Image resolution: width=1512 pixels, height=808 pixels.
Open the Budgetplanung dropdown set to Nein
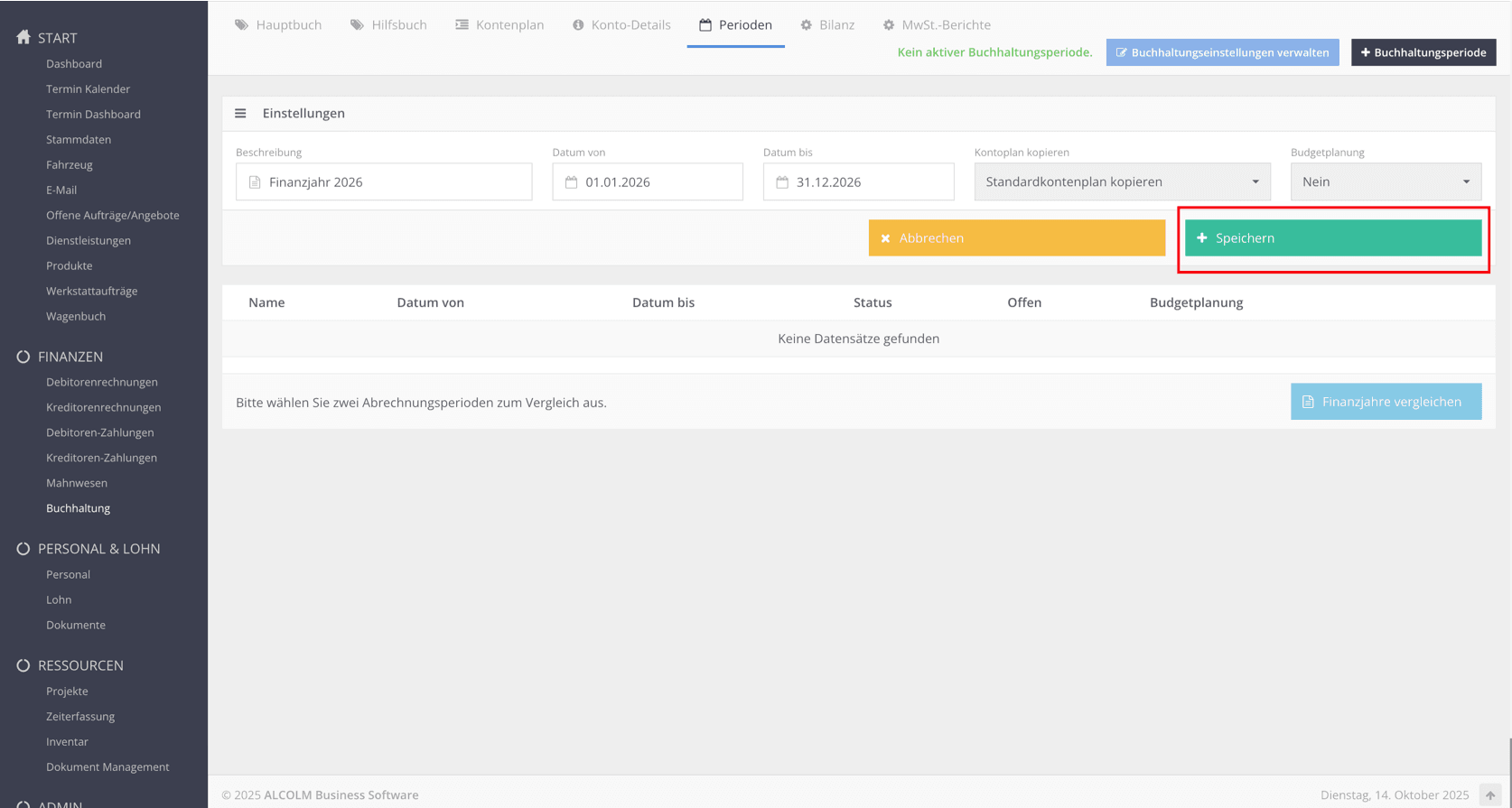click(1386, 181)
